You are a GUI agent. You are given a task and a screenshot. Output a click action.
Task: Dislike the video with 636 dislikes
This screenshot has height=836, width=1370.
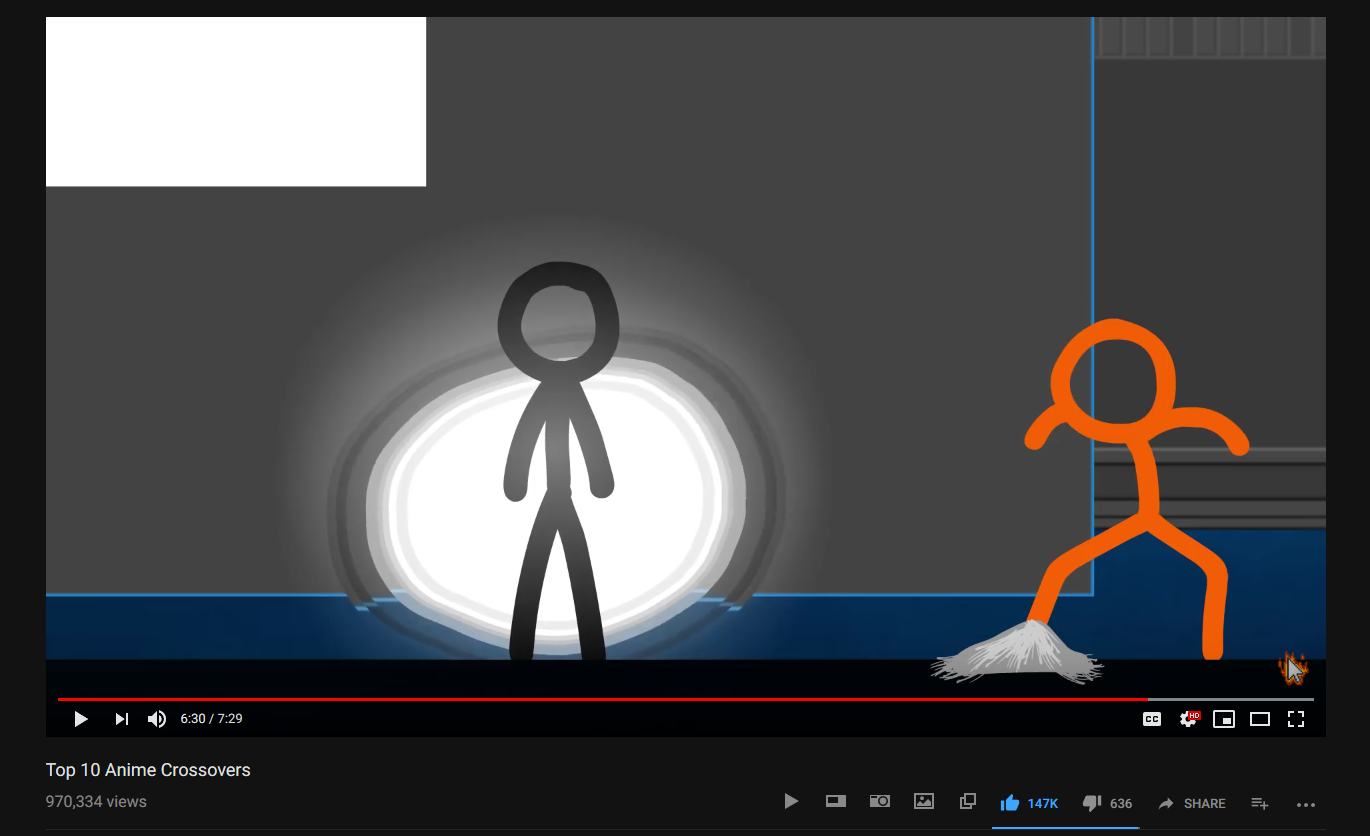point(1092,803)
